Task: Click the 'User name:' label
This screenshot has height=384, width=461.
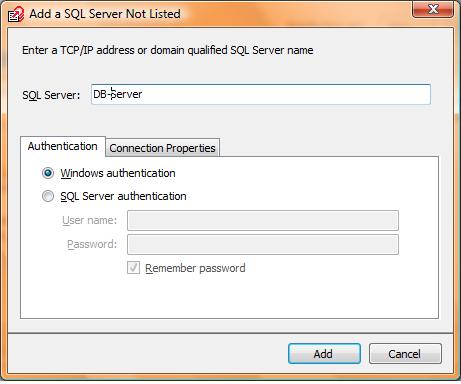Action: tap(90, 220)
